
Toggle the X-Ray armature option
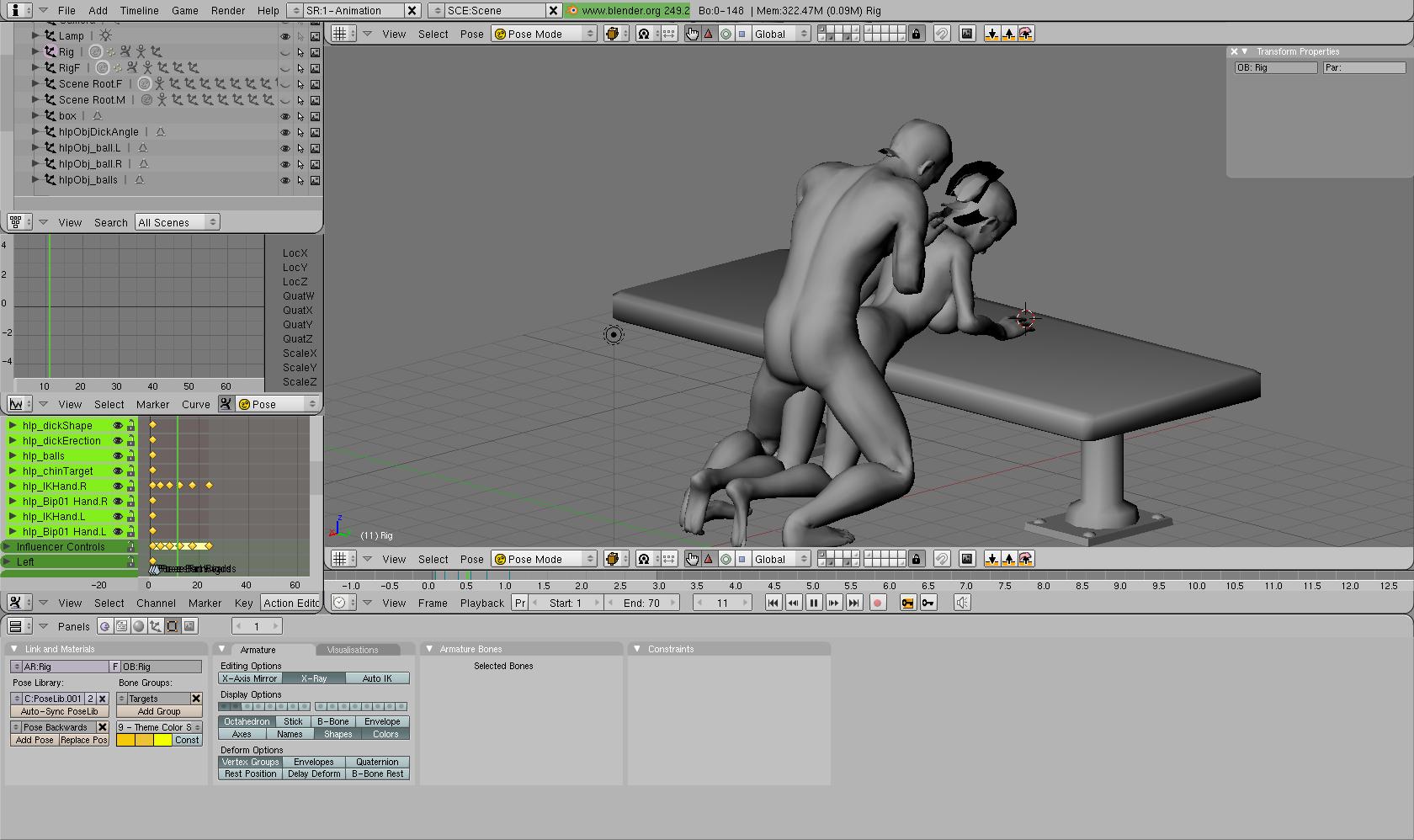point(313,678)
